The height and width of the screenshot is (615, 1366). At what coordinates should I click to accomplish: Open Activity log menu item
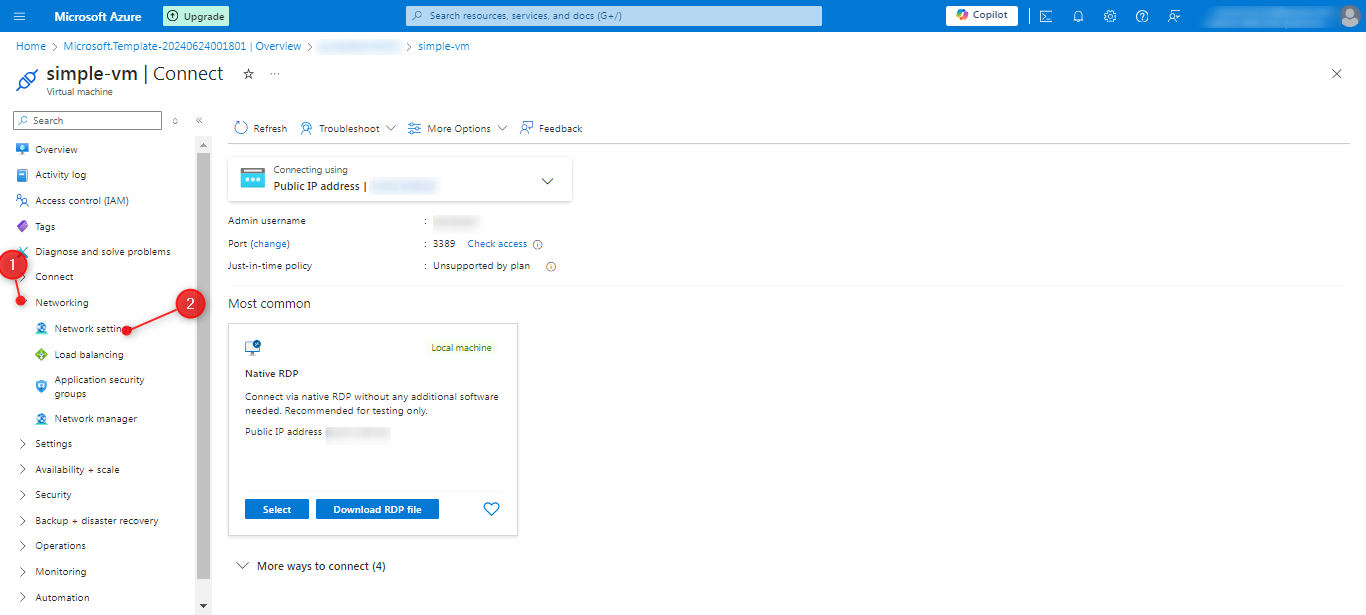[60, 175]
